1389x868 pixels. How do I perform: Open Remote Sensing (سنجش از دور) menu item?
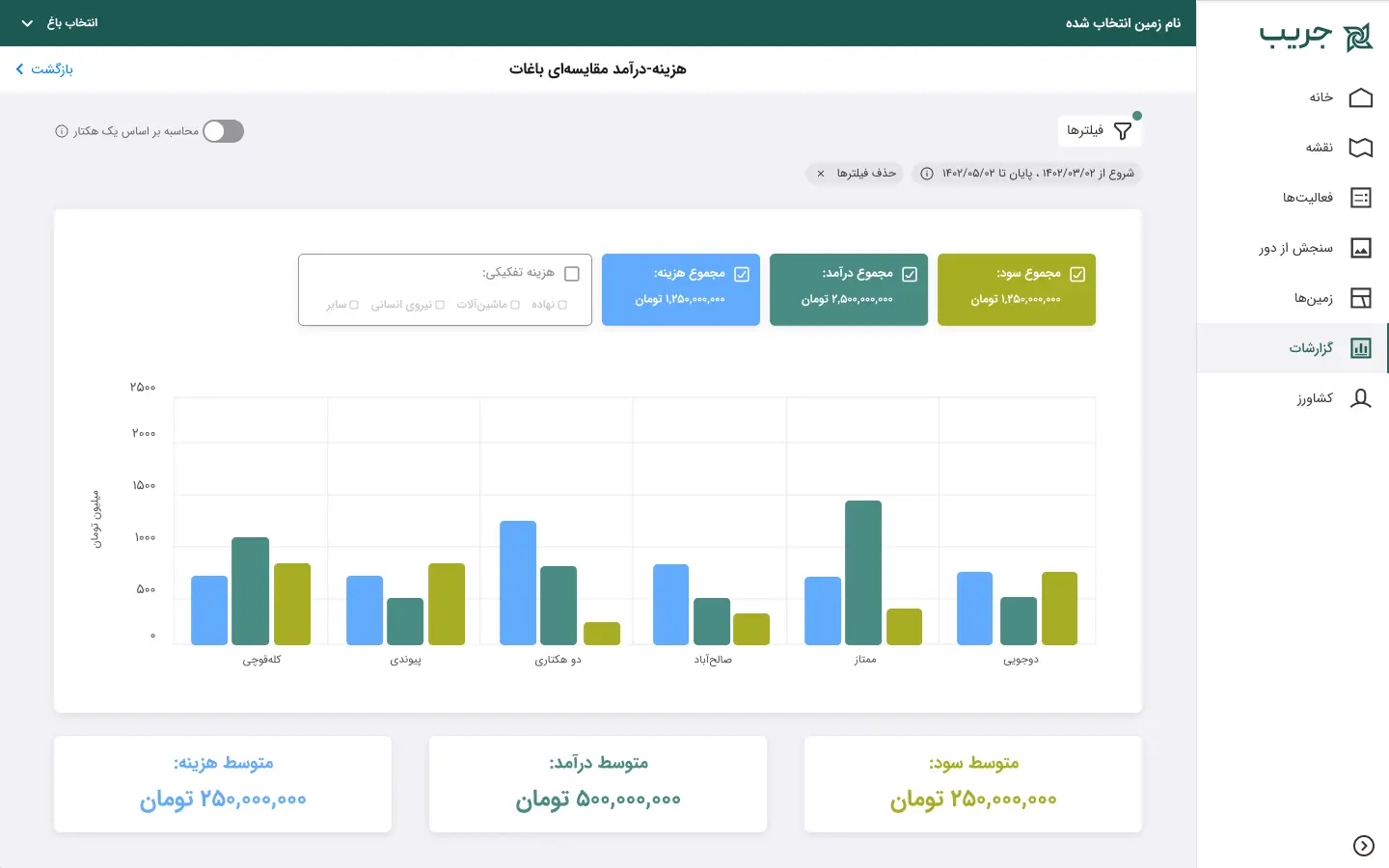pos(1293,248)
